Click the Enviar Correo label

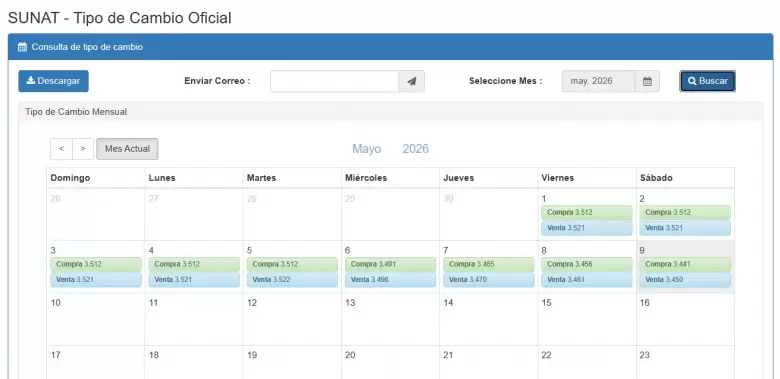[x=217, y=81]
